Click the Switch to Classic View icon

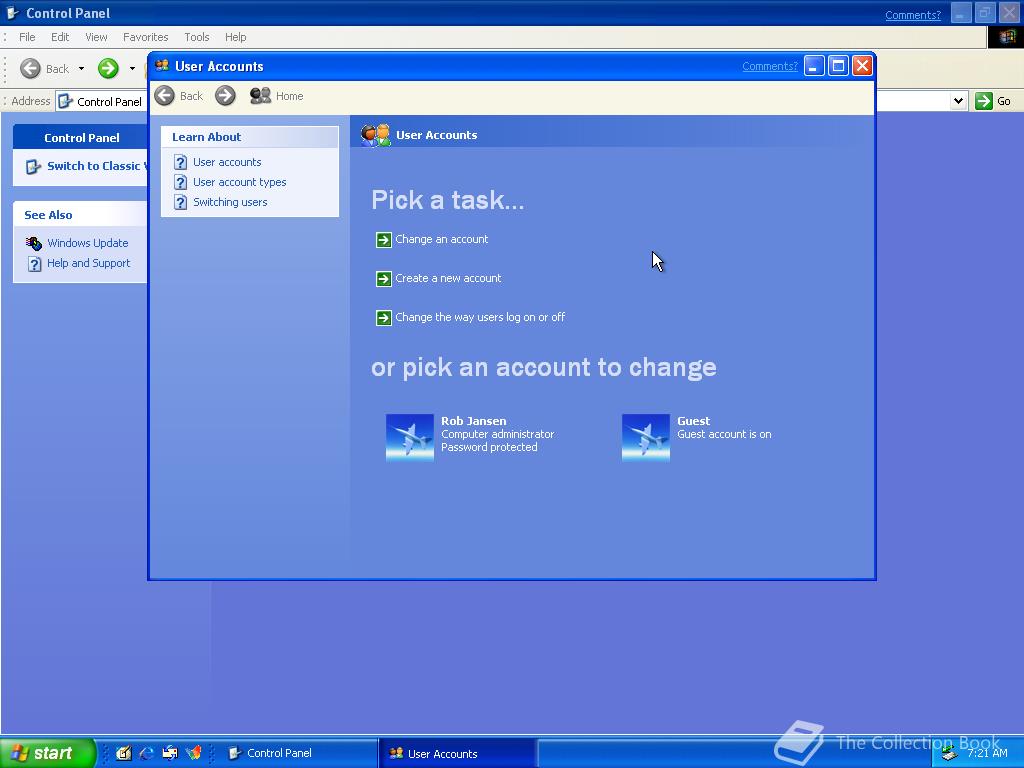(x=33, y=167)
